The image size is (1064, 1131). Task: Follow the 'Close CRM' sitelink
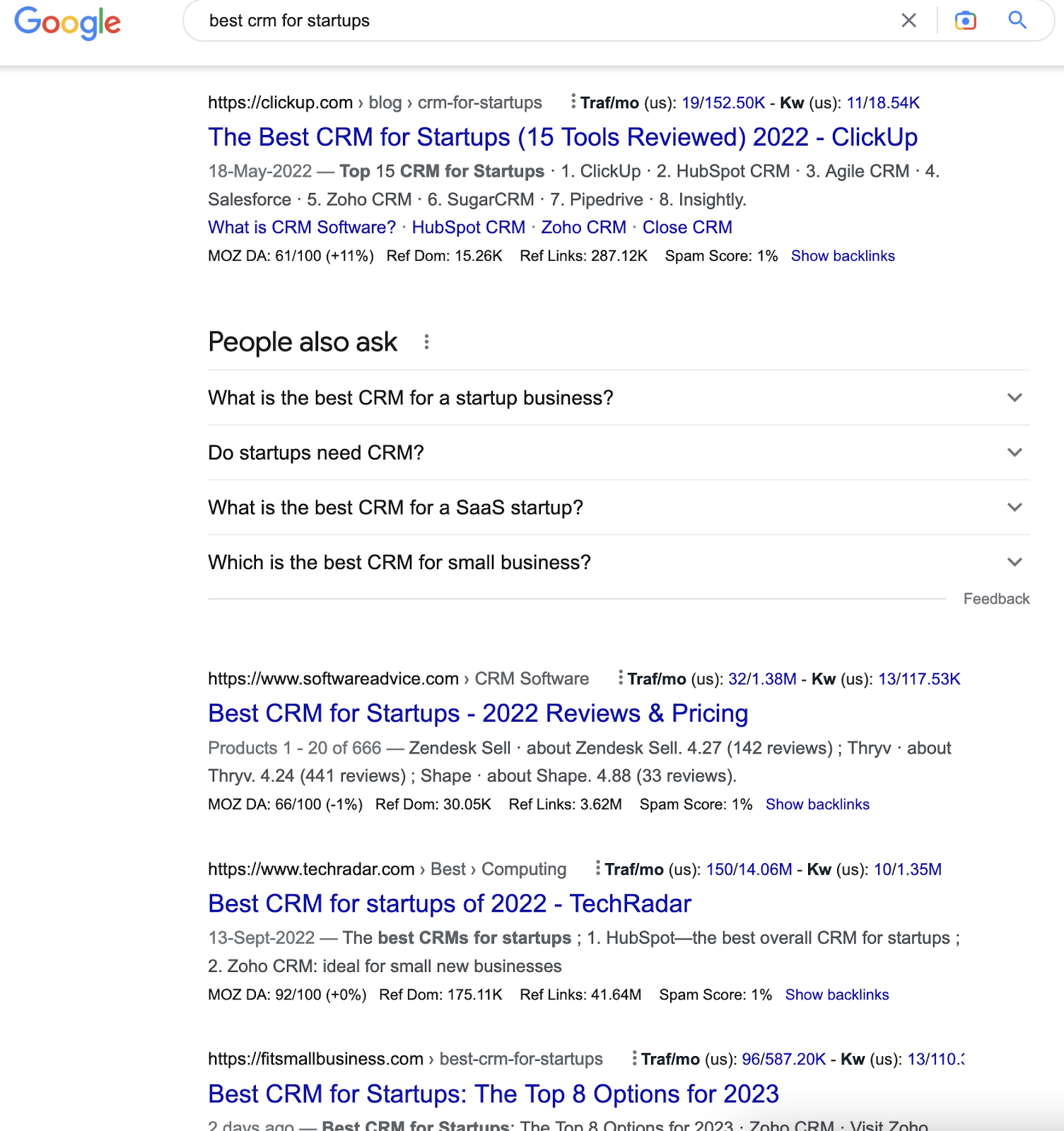[687, 228]
